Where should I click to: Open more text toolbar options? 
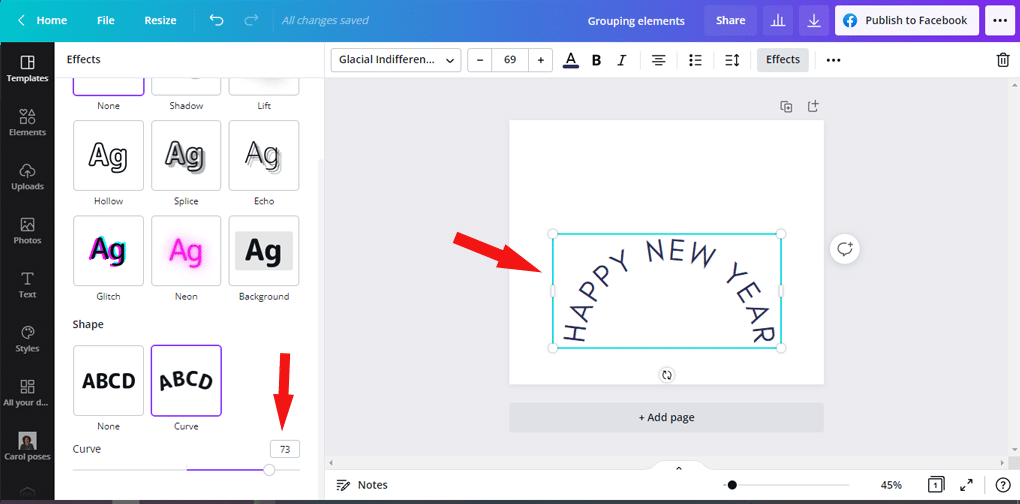833,60
